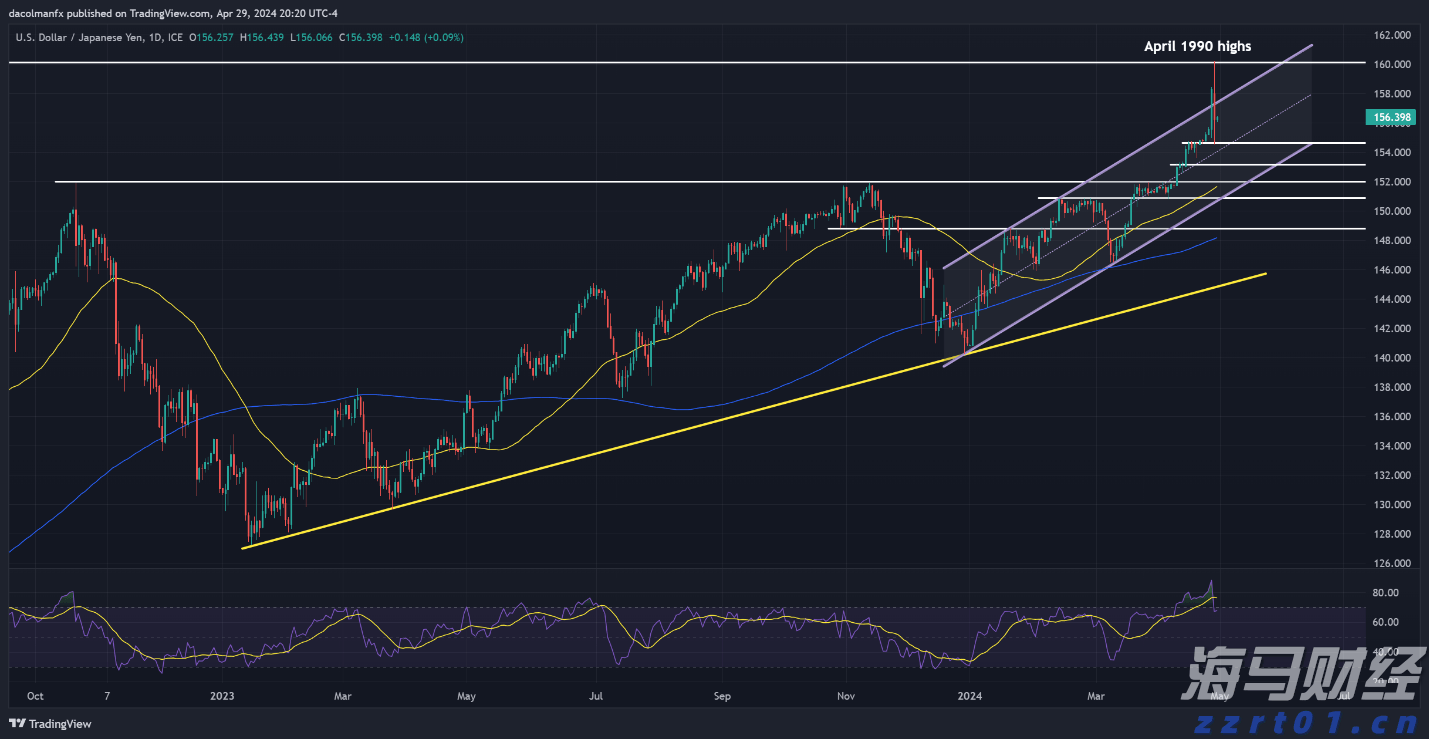This screenshot has width=1429, height=739.
Task: Select the 2024 marker on time axis
Action: 969,695
